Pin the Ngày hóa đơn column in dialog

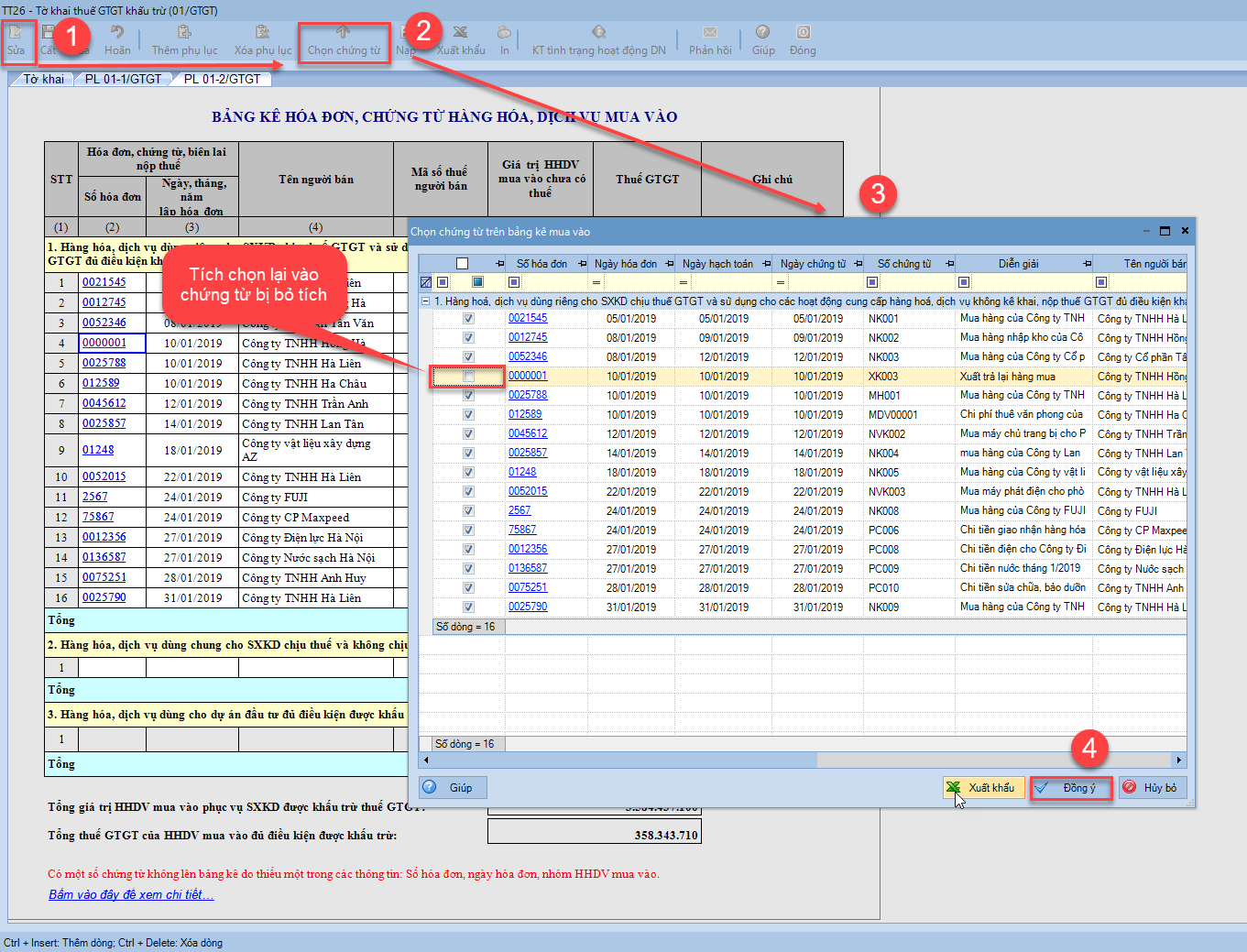[670, 264]
